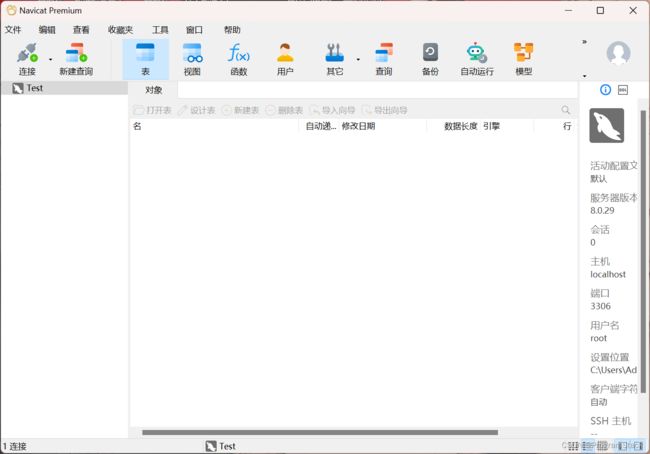Image resolution: width=650 pixels, height=454 pixels.
Task: Open the 窗口 menu
Action: pos(194,30)
